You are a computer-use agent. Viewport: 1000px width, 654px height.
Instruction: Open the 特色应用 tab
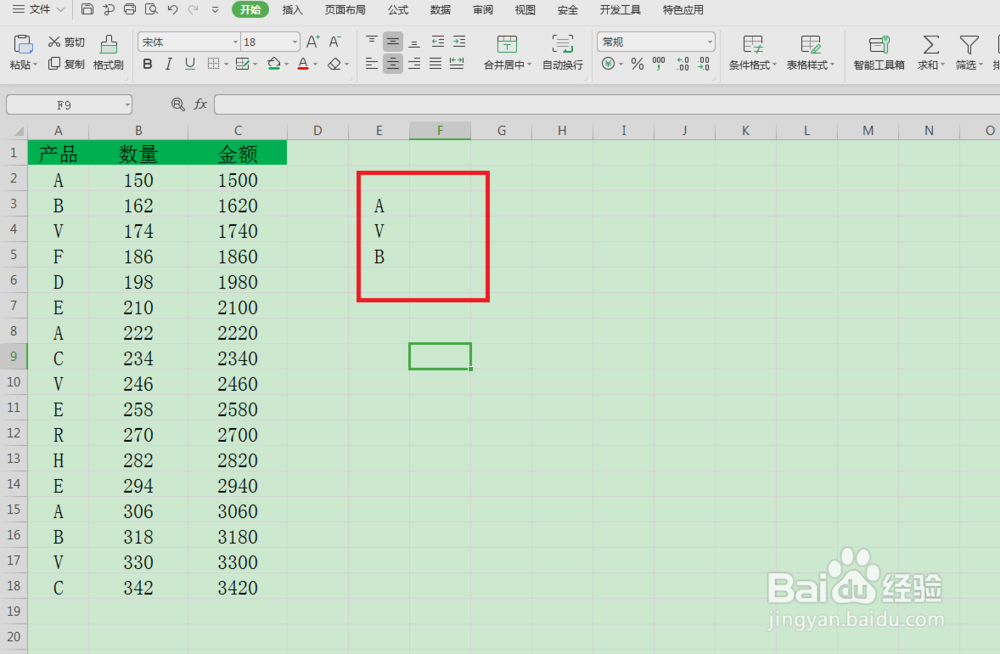point(683,10)
